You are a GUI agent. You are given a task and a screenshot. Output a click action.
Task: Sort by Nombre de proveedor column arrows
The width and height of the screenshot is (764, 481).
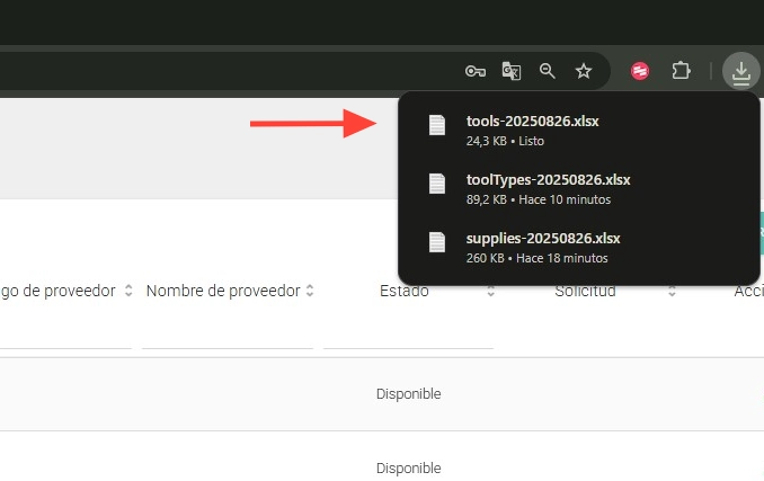click(310, 291)
